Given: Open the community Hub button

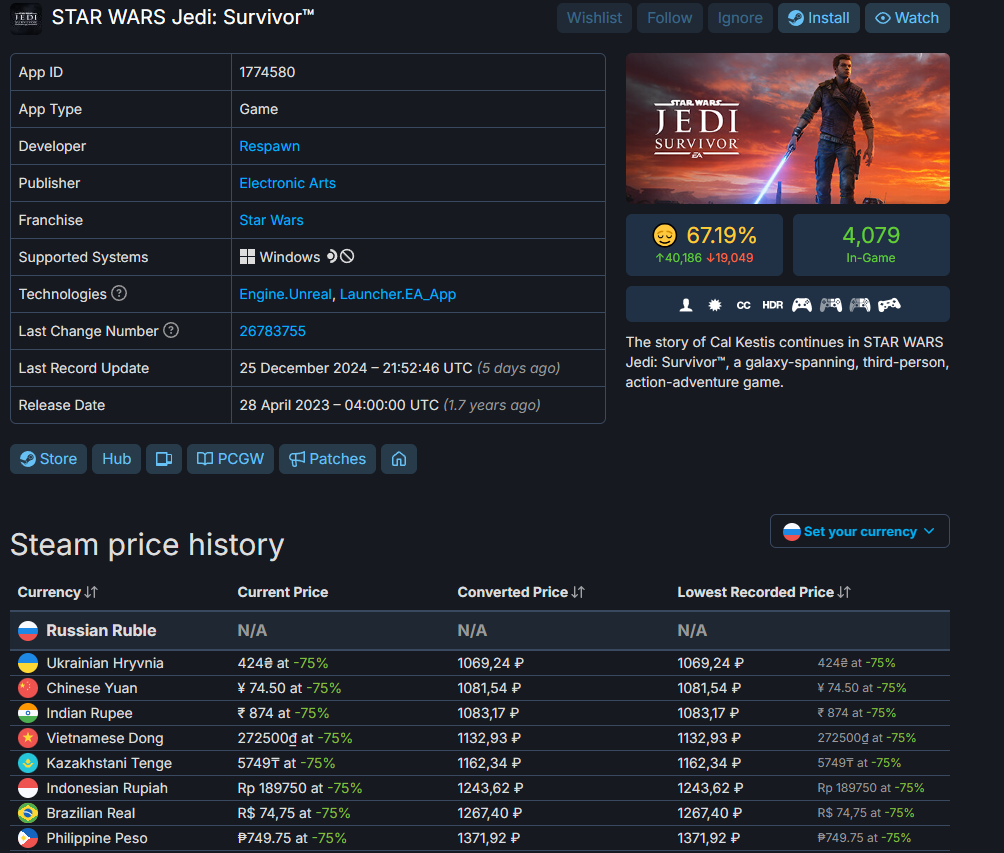Looking at the screenshot, I should [117, 459].
